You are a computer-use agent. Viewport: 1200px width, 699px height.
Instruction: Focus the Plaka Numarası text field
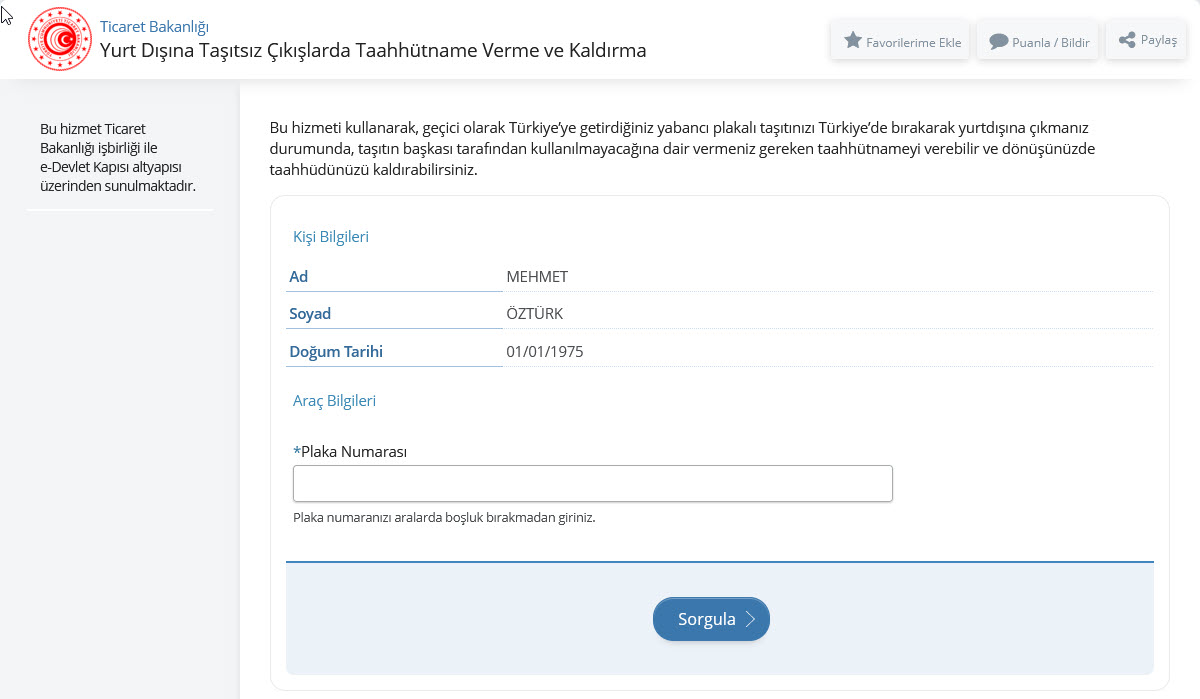592,483
